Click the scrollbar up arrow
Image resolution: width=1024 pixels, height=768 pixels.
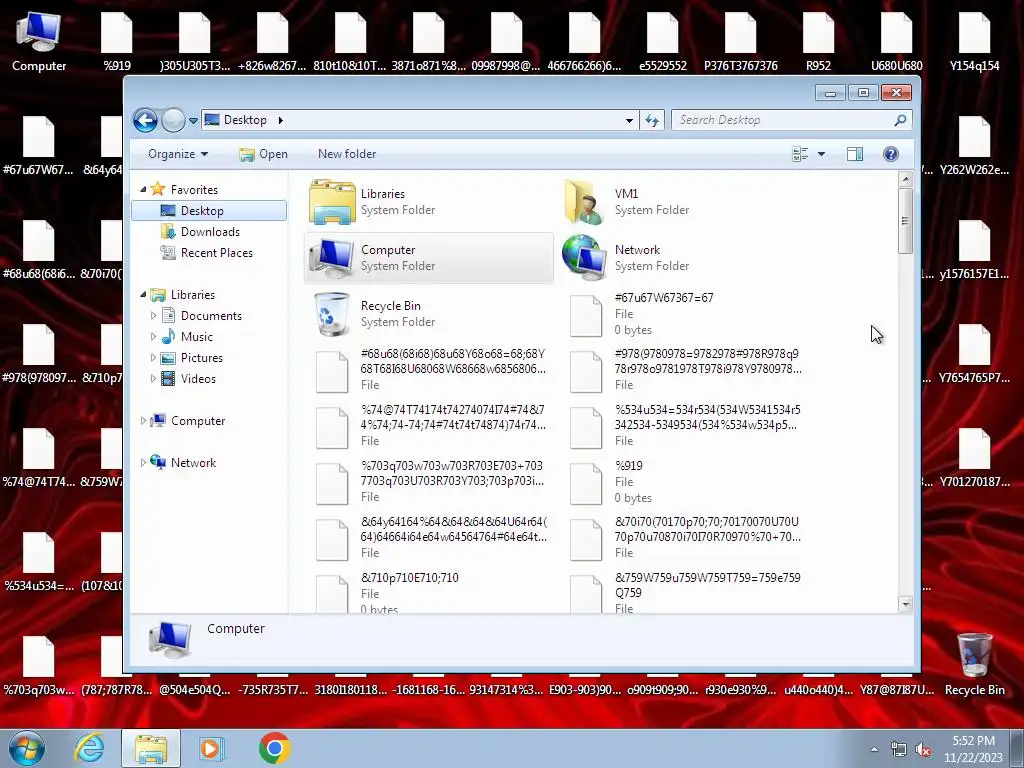(905, 178)
